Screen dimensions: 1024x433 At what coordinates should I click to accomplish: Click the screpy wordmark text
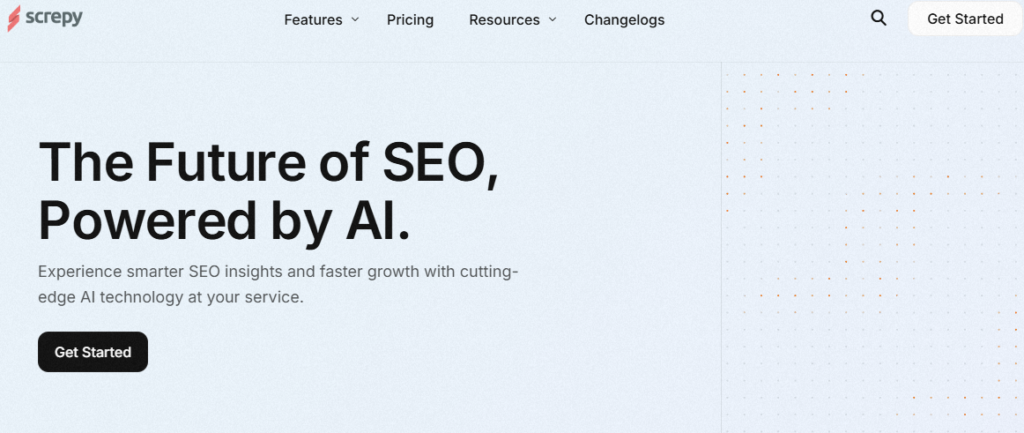(54, 18)
